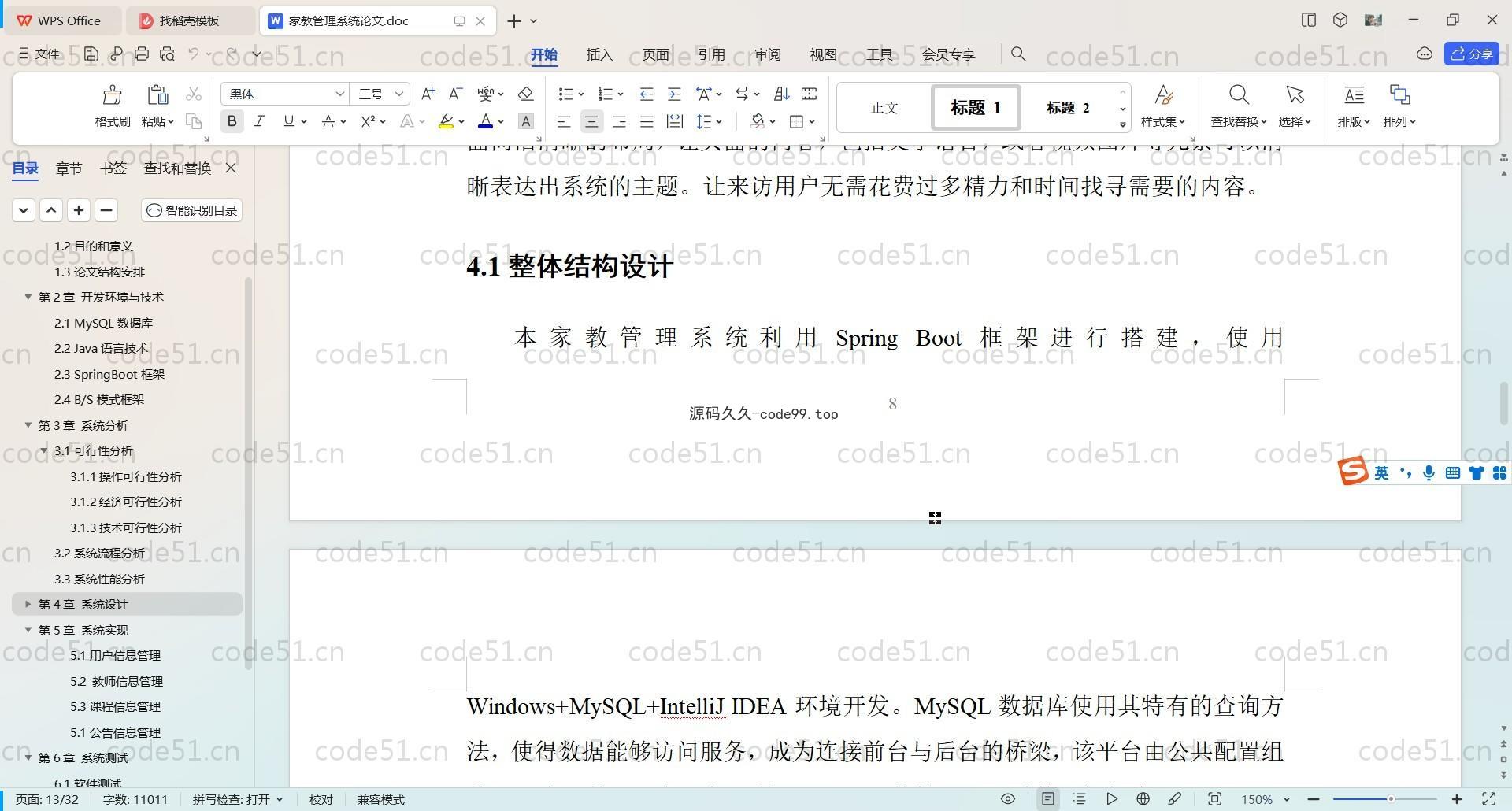Click the 智能识别目录 button
The image size is (1512, 811).
192,210
